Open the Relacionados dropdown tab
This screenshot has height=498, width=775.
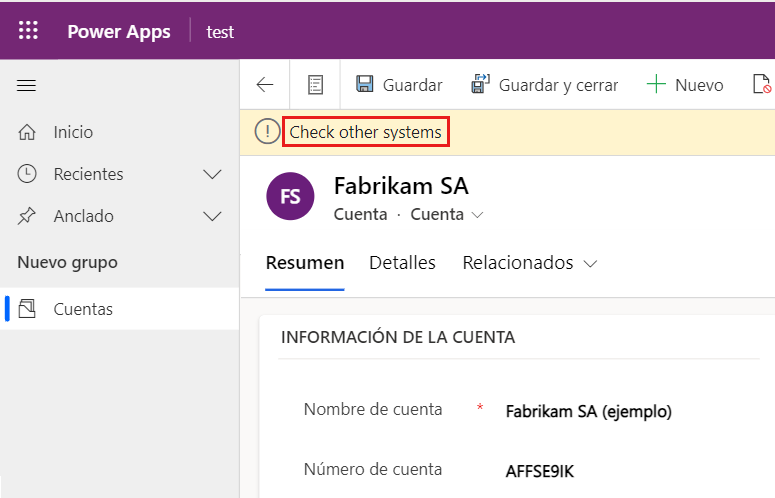529,263
